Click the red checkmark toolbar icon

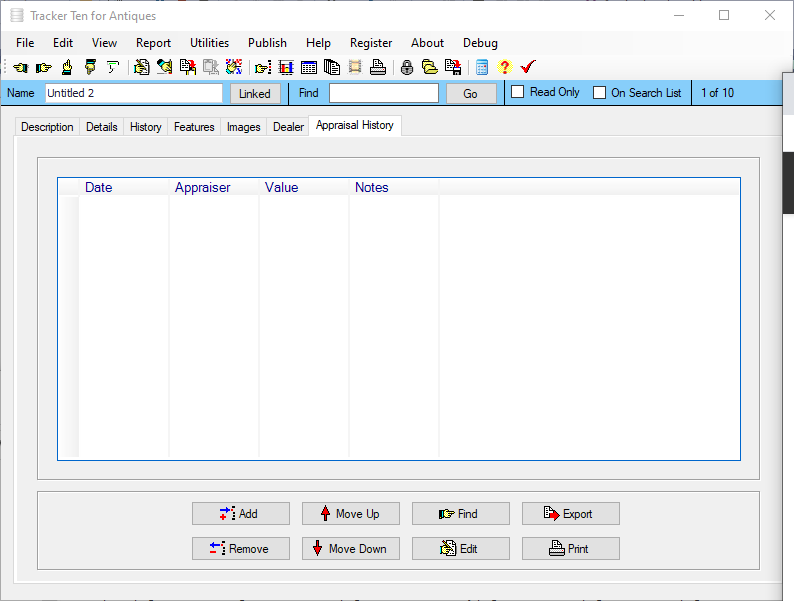click(528, 67)
